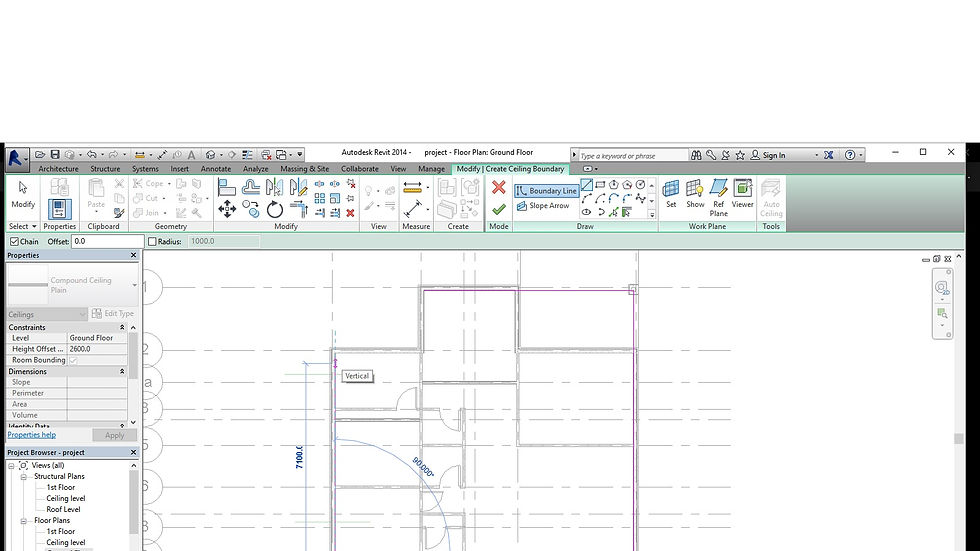Select the Boundary Line button

point(546,191)
